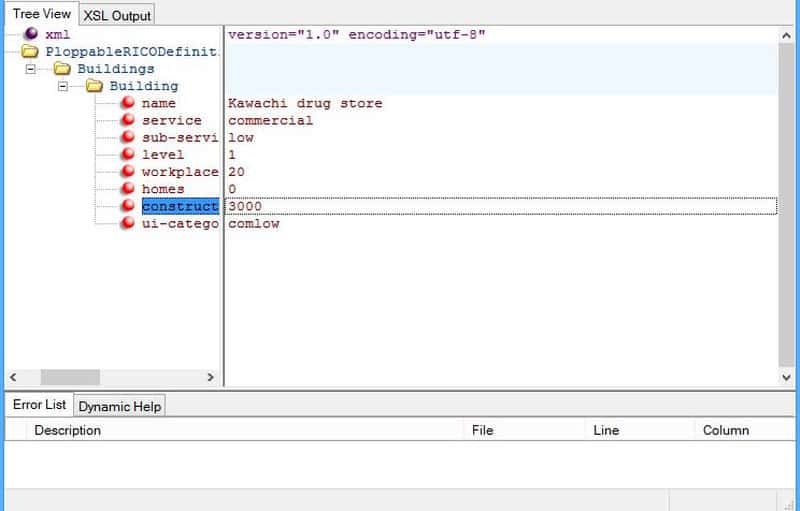Click the red ball icon beside service
The width and height of the screenshot is (800, 511).
point(128,120)
